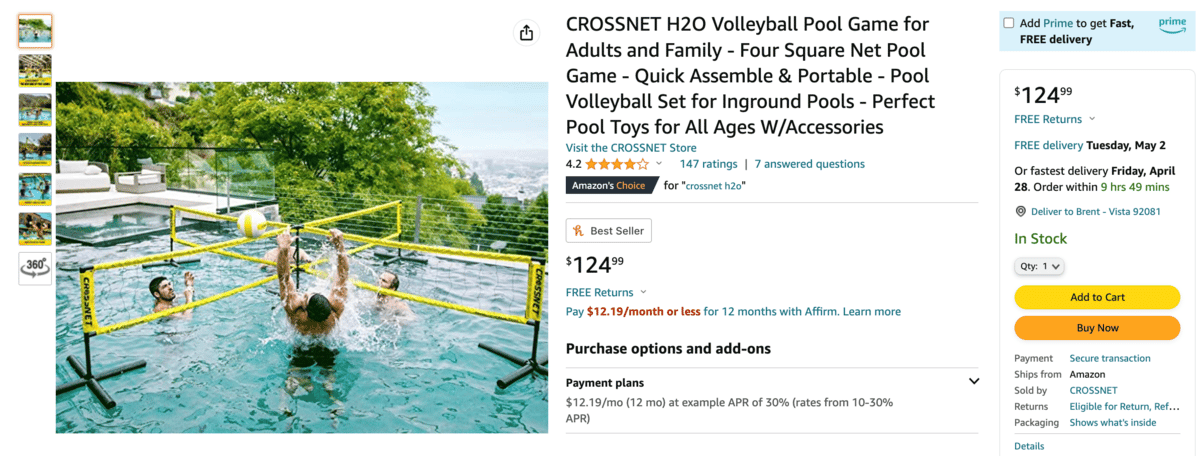View the 7 answered questions
This screenshot has height=456, width=1200.
point(809,164)
